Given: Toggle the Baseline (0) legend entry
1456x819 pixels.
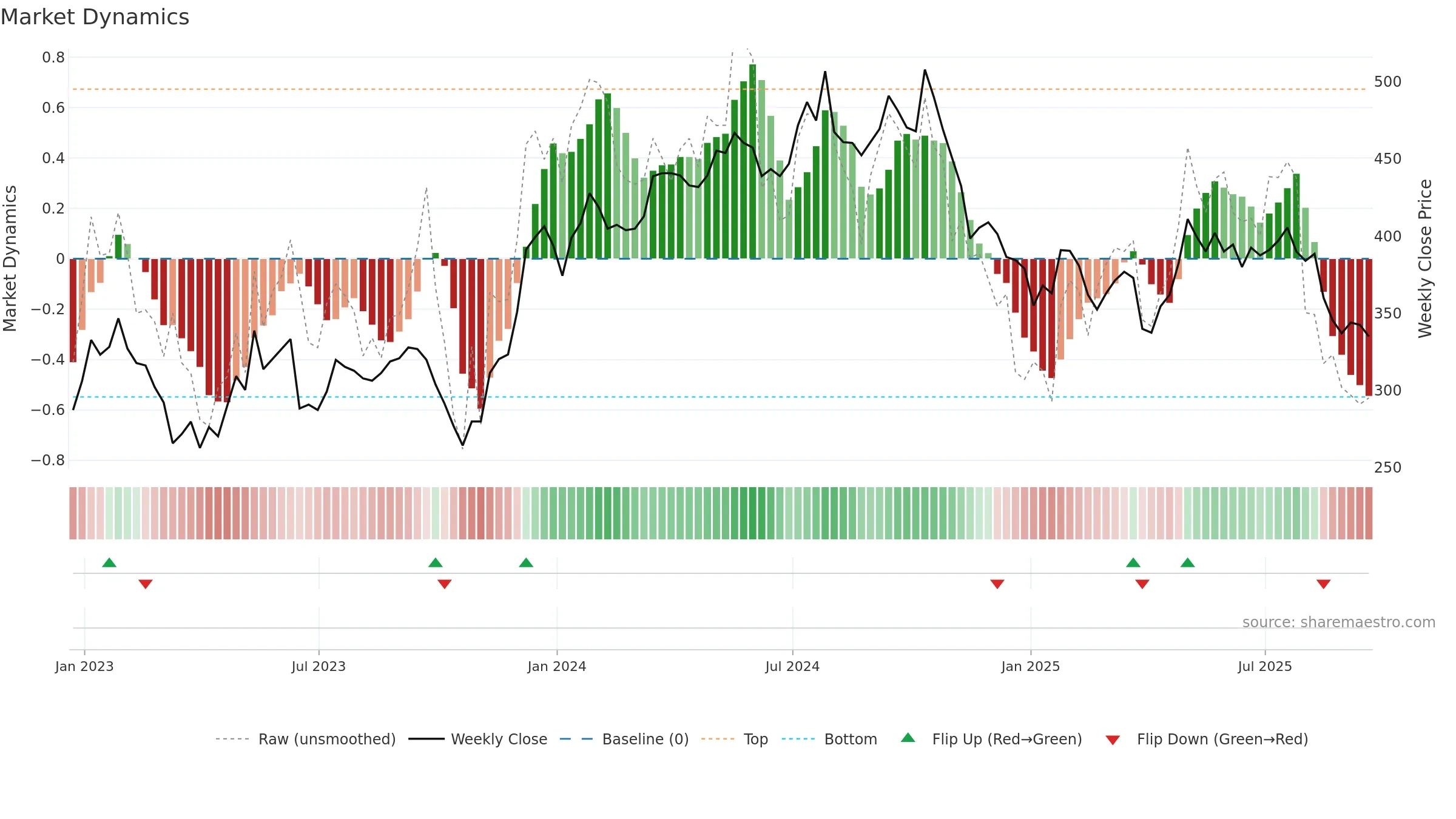Looking at the screenshot, I should (x=624, y=740).
